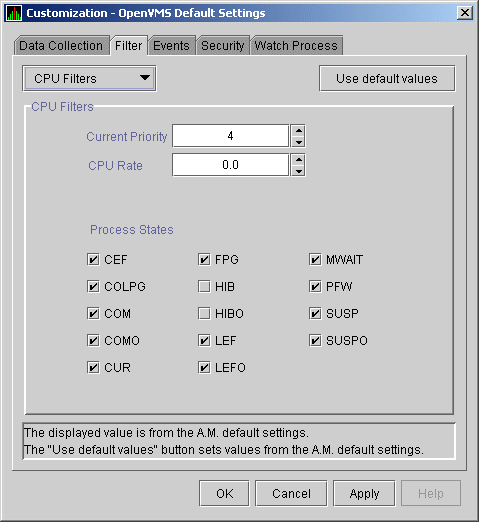Uncheck the MWAIT checkbox

(315, 259)
